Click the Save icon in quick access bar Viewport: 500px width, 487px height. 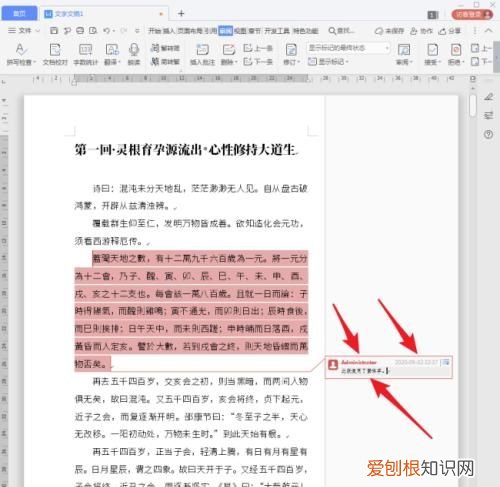[x=54, y=31]
